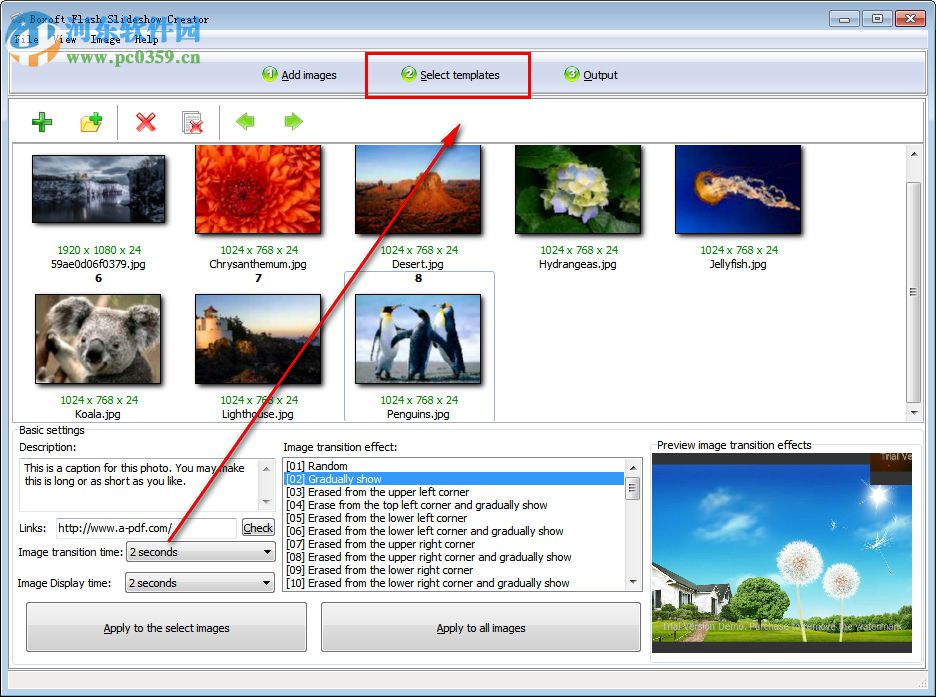
Task: Open the Help menu
Action: tap(145, 39)
